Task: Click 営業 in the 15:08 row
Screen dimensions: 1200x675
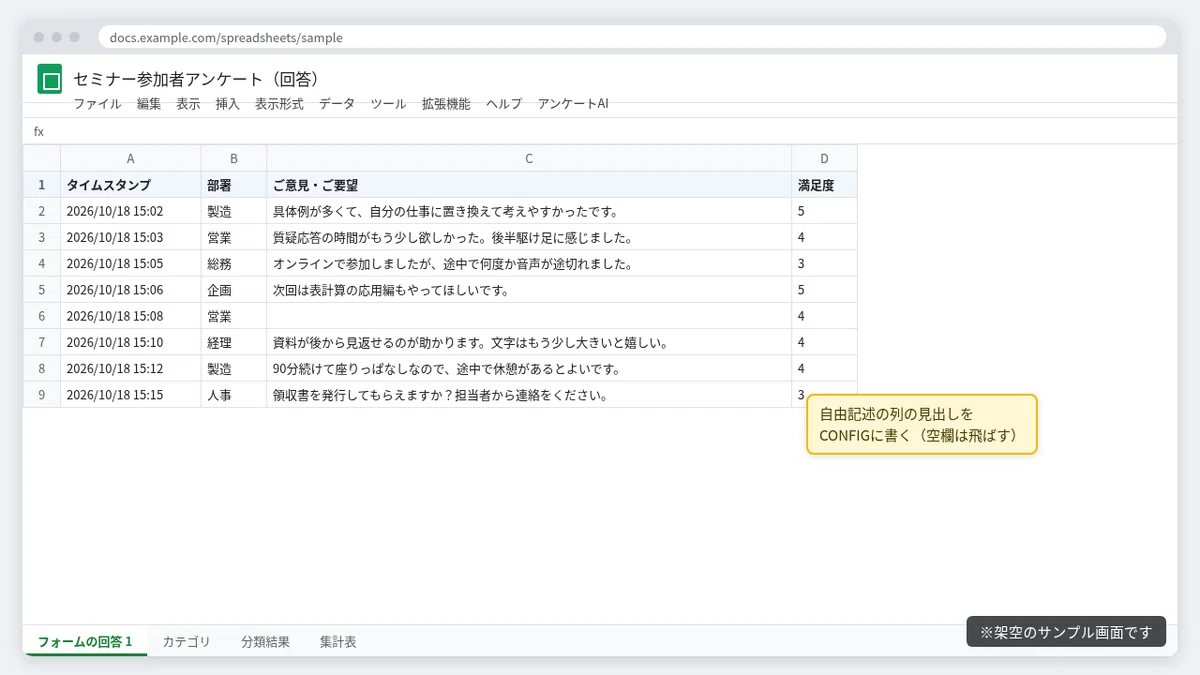Action: (234, 316)
